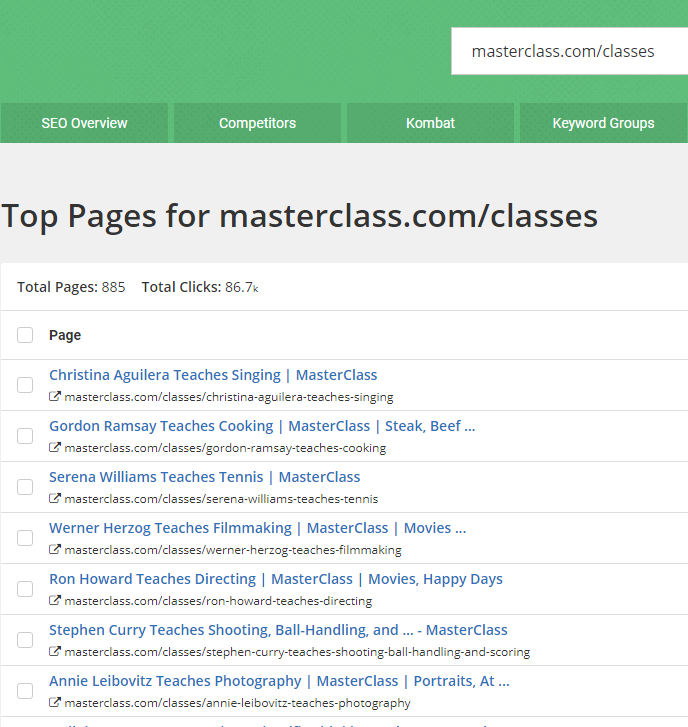The width and height of the screenshot is (688, 727).
Task: Switch to the SEO Overview tab
Action: tap(84, 123)
